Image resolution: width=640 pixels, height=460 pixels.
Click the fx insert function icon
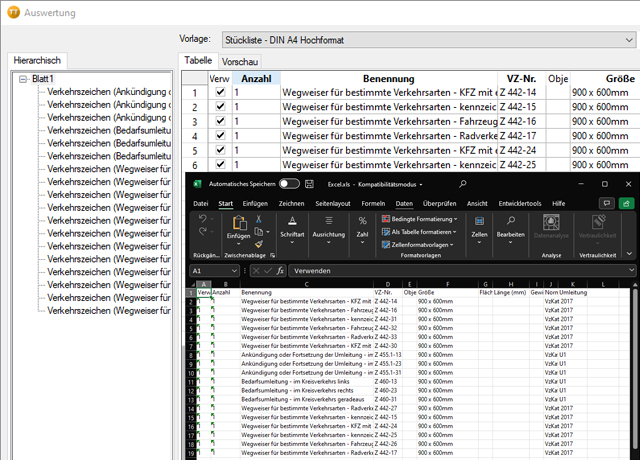click(280, 271)
